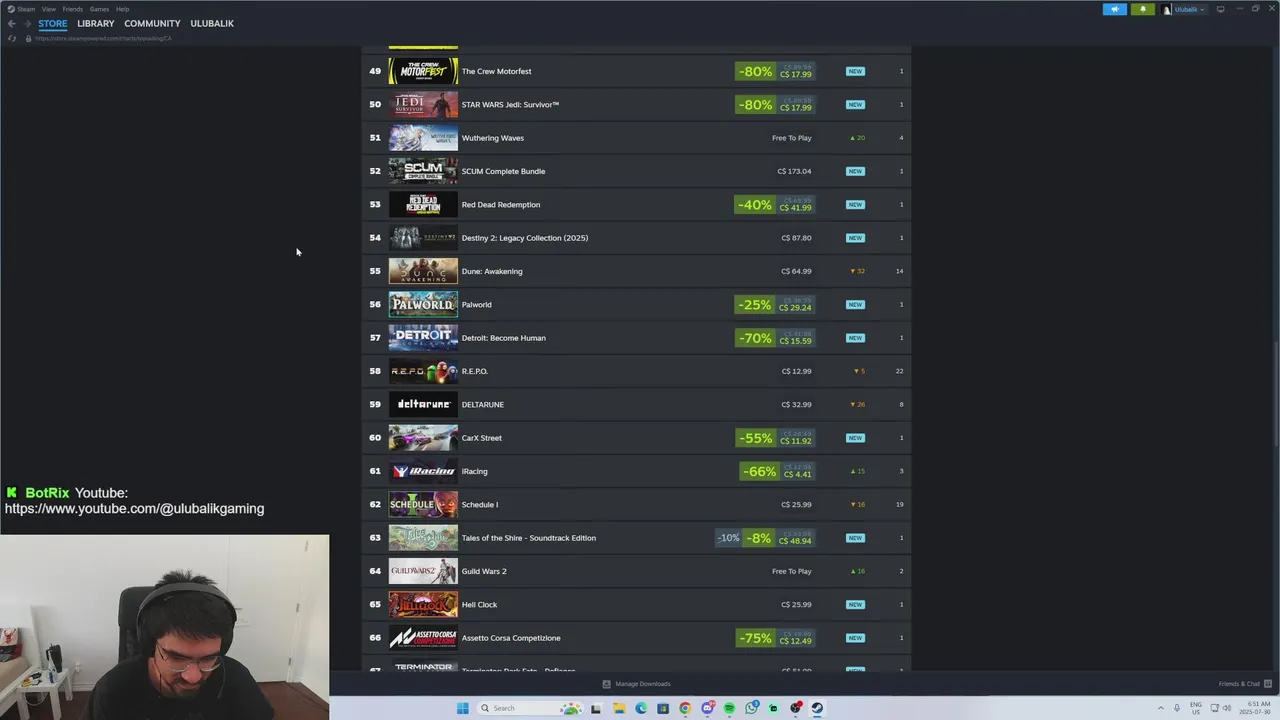
Task: Select Assetto Corsa Competizione title
Action: pyautogui.click(x=510, y=638)
